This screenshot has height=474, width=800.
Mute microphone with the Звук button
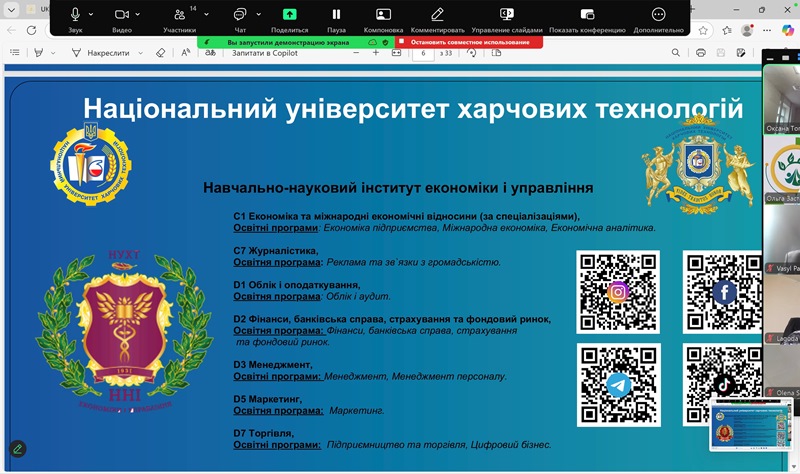(76, 15)
